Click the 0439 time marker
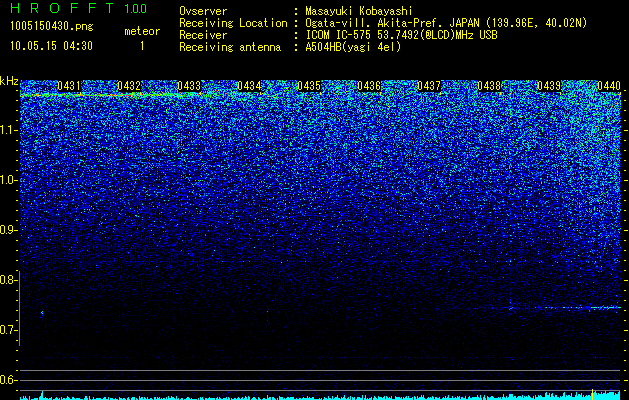Screen dimensions: 629x400 [x=549, y=86]
